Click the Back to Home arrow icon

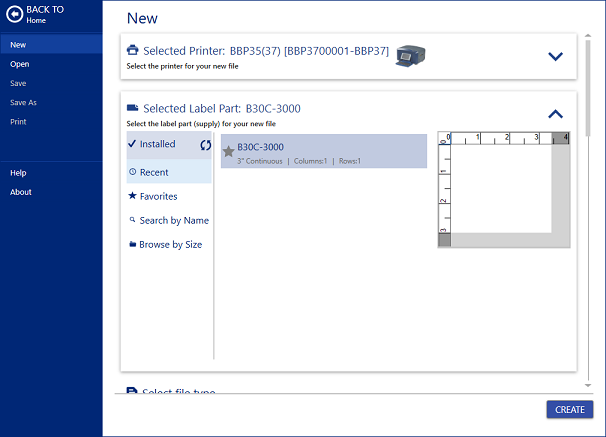pyautogui.click(x=15, y=15)
